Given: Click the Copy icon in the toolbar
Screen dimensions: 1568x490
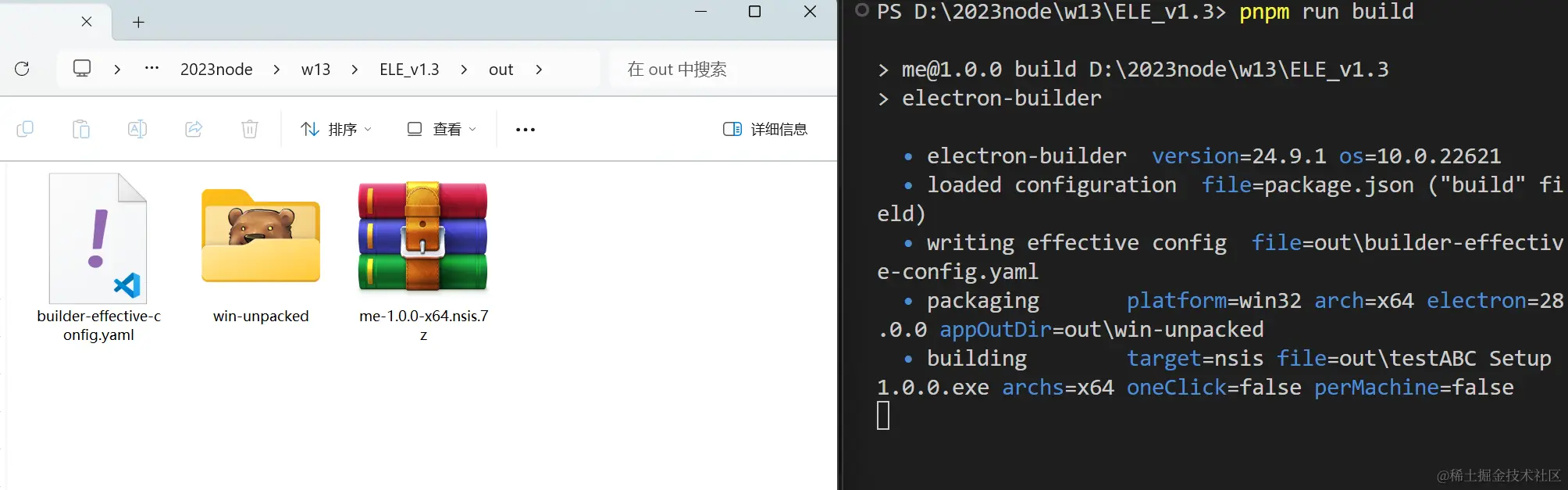Looking at the screenshot, I should point(26,128).
